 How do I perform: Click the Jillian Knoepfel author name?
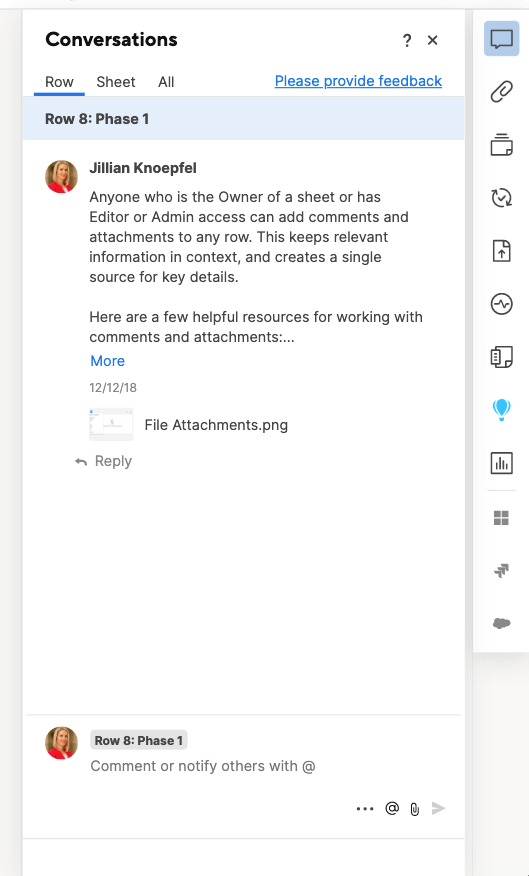[x=143, y=168]
